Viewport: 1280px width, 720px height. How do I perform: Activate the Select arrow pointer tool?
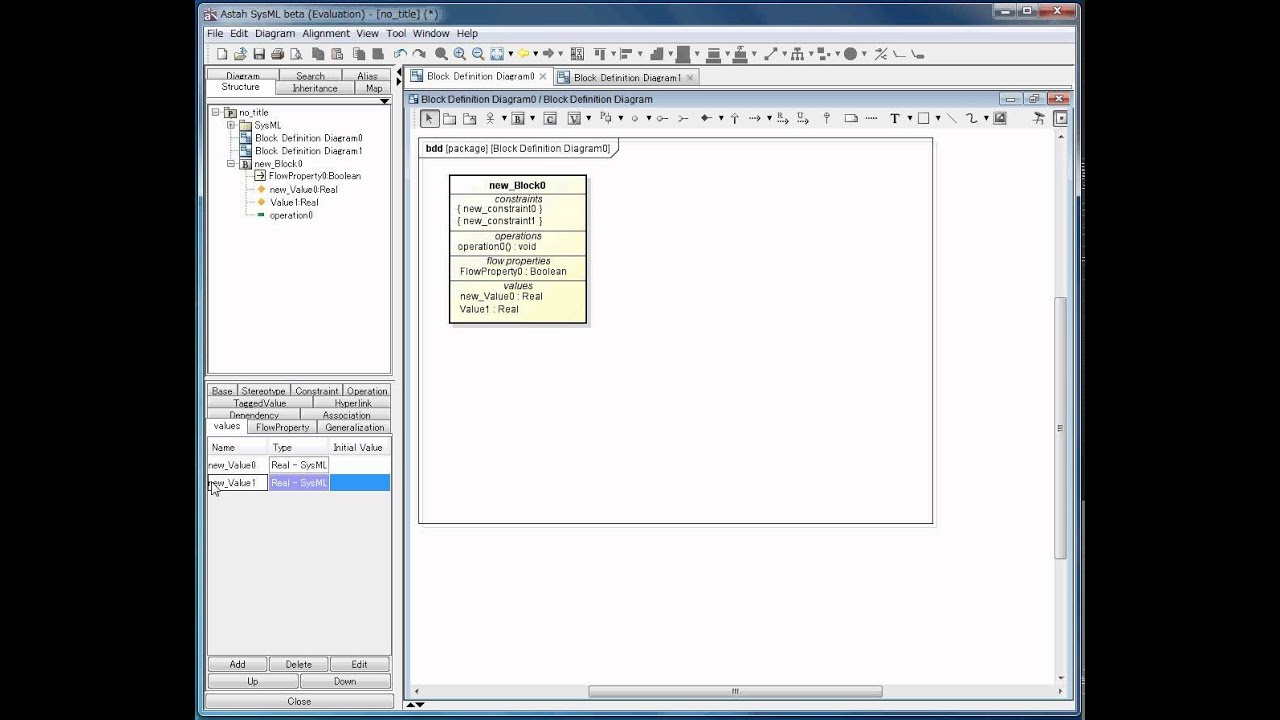click(429, 118)
